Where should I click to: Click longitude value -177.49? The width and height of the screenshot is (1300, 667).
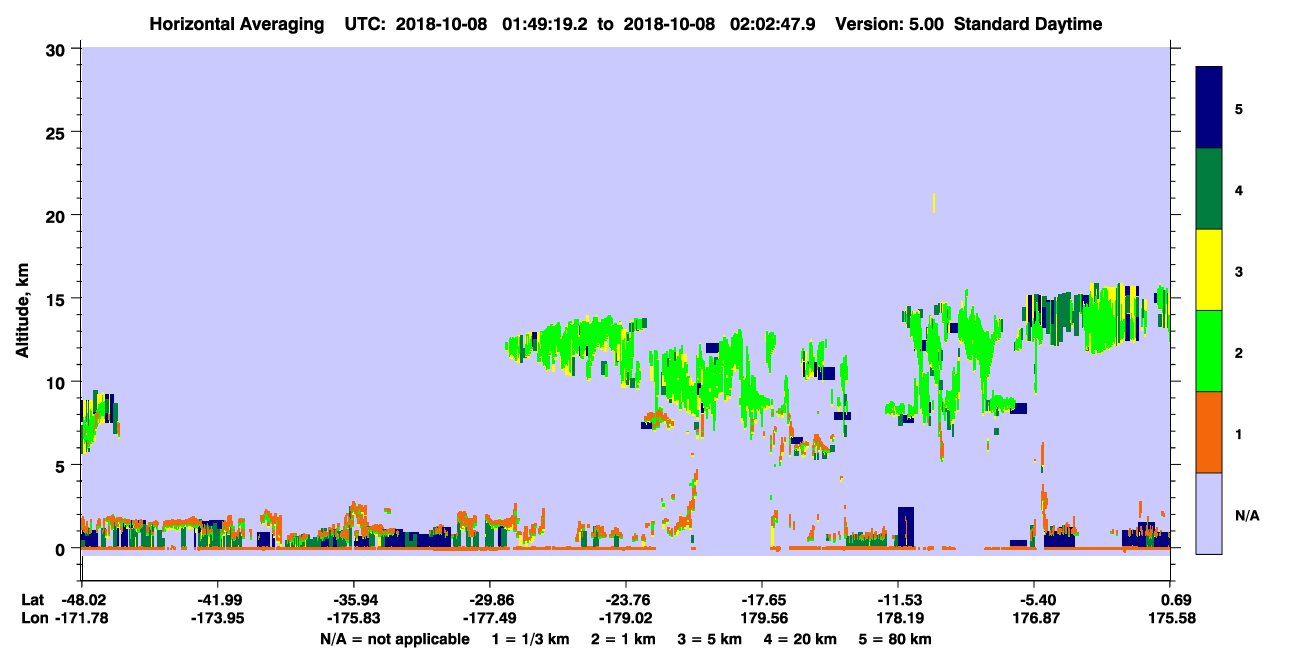pyautogui.click(x=489, y=618)
